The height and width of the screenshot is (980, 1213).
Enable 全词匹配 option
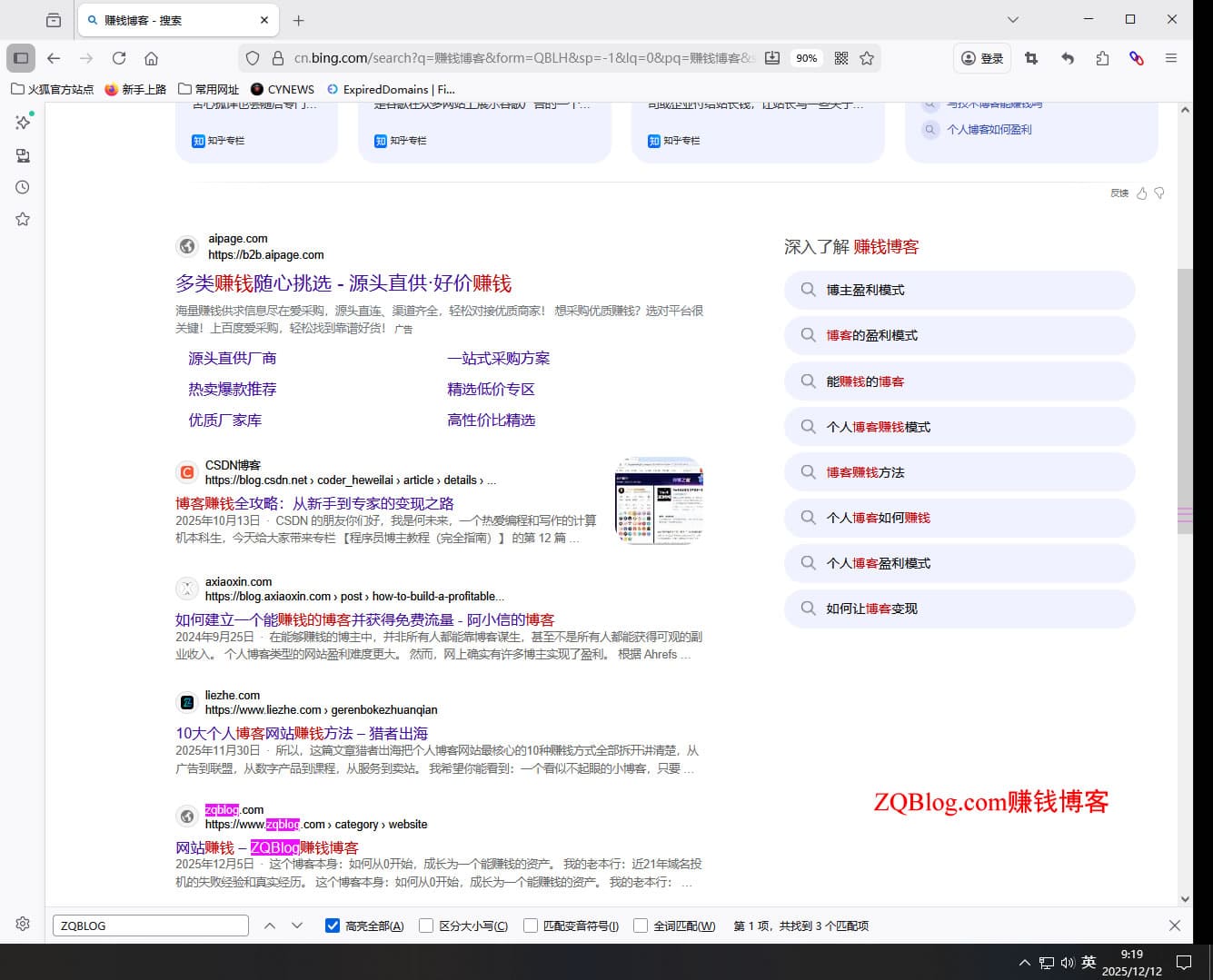tap(641, 926)
